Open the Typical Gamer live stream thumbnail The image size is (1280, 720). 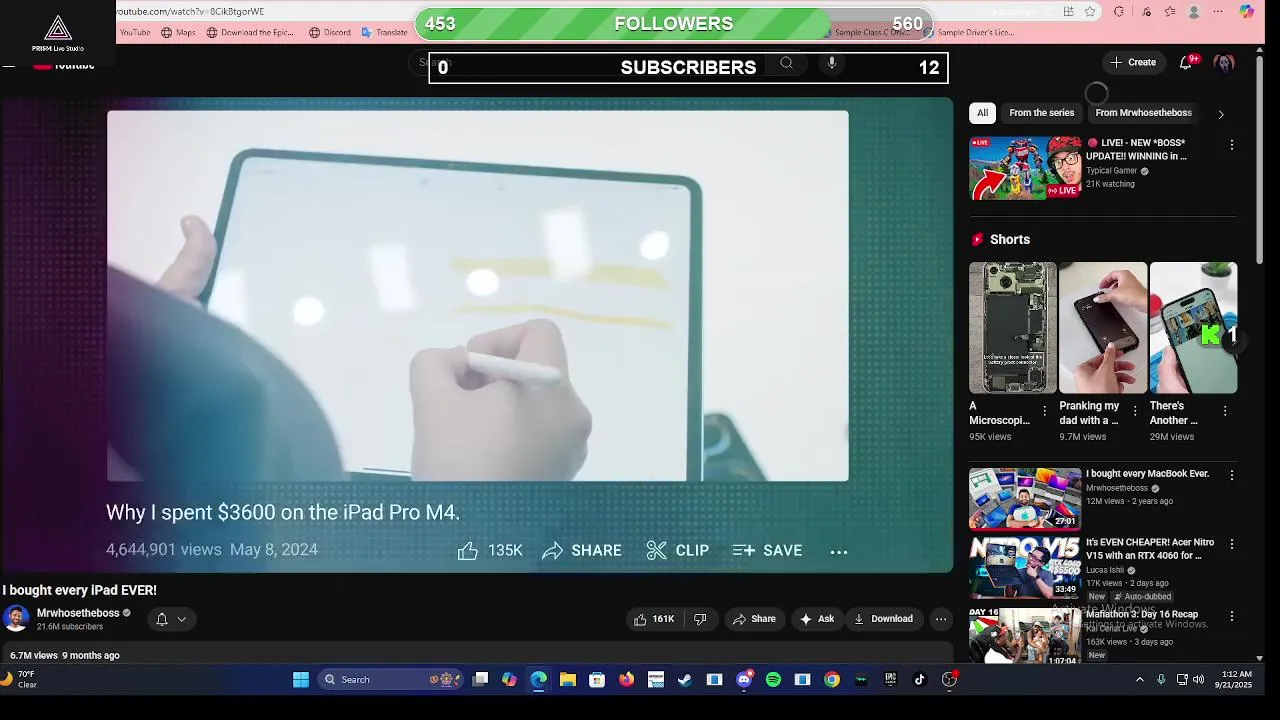click(x=1025, y=168)
